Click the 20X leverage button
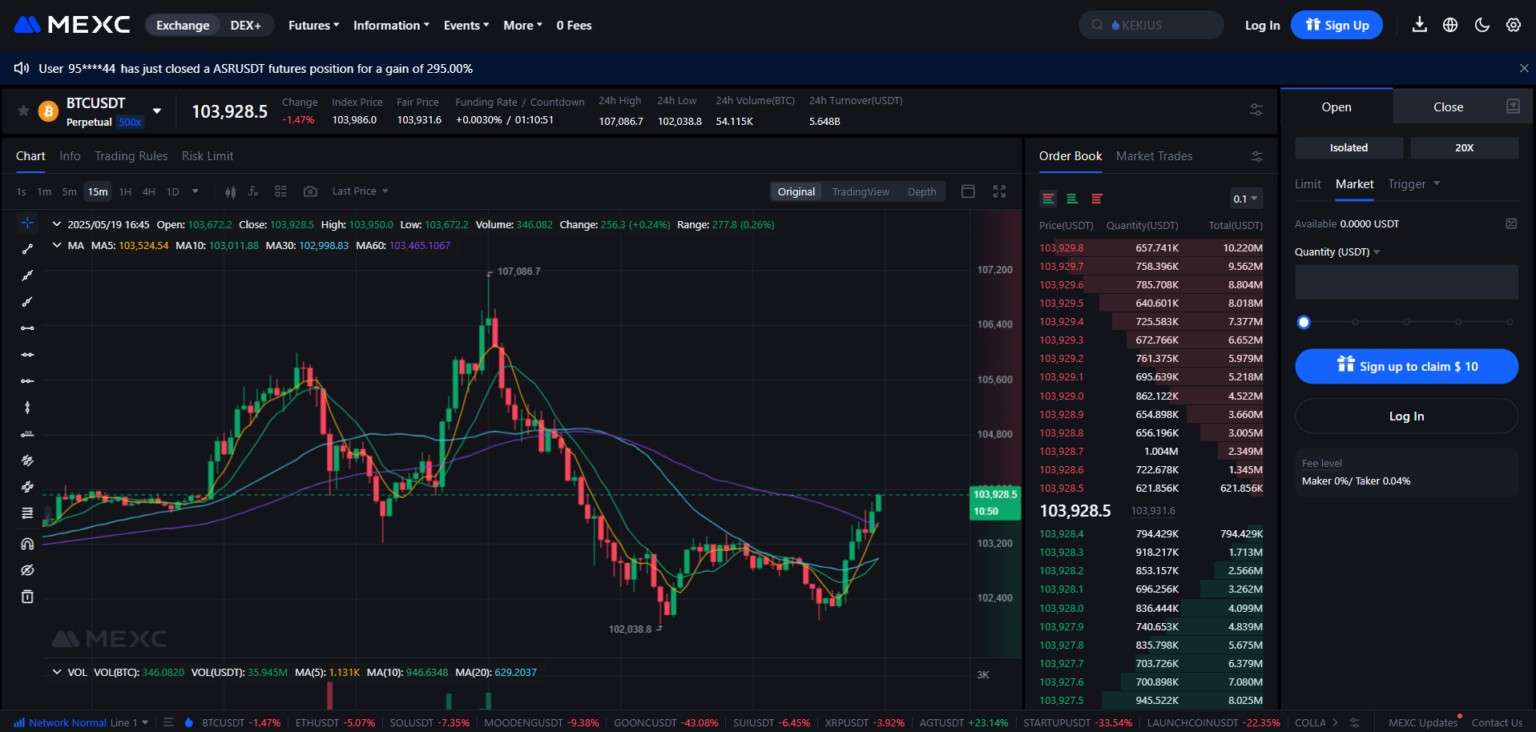 pos(1464,148)
